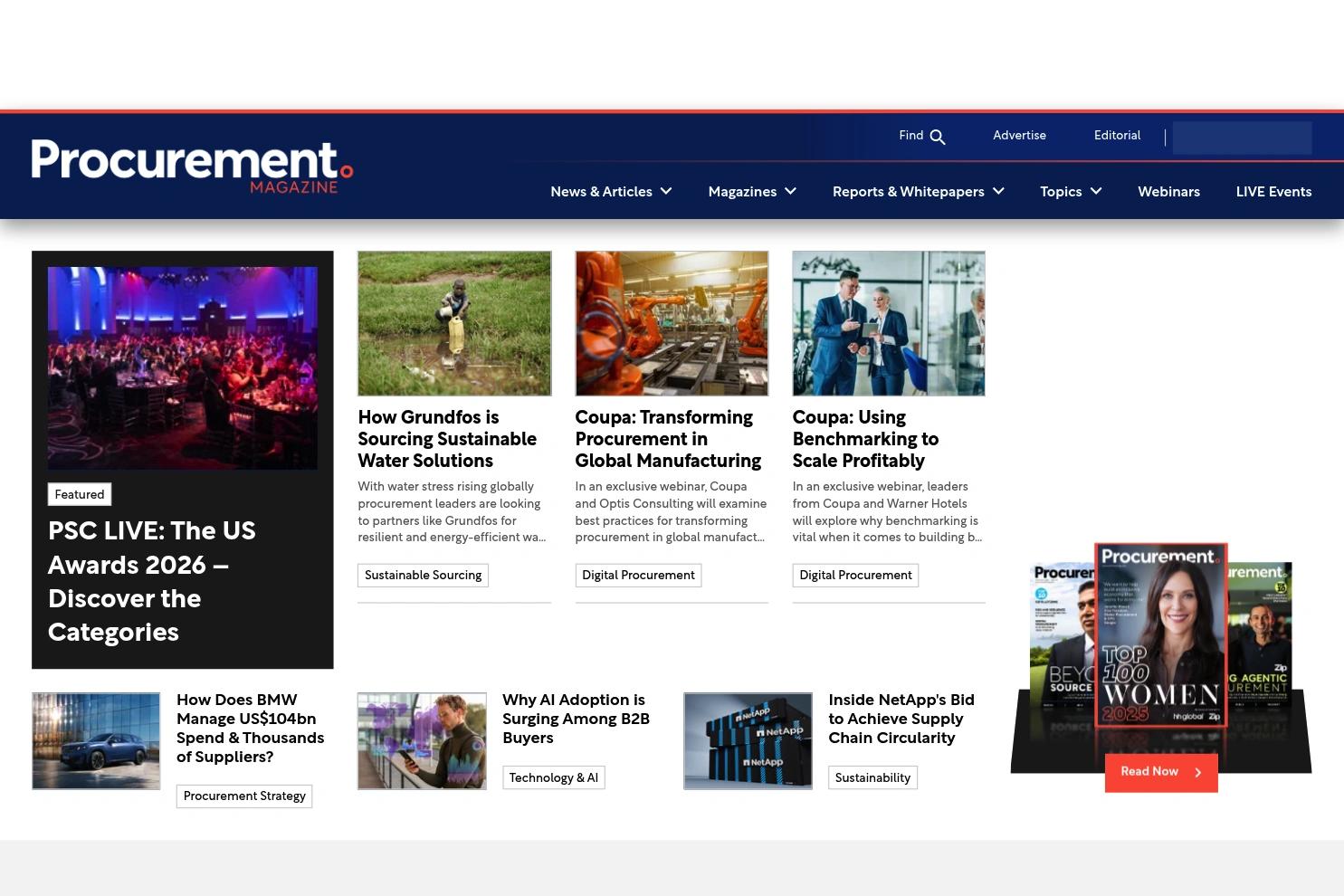Read Why AI Adoption is Surging article
The height and width of the screenshot is (896, 1344).
[576, 719]
